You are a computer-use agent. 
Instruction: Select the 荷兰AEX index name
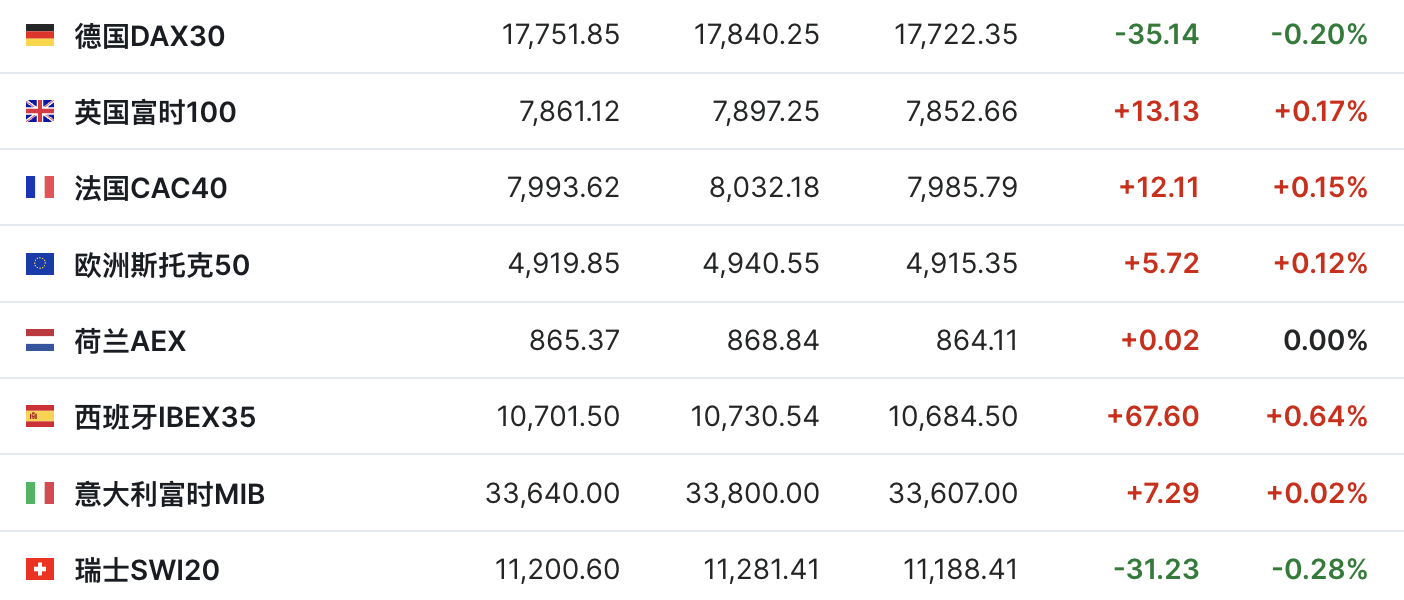click(130, 341)
